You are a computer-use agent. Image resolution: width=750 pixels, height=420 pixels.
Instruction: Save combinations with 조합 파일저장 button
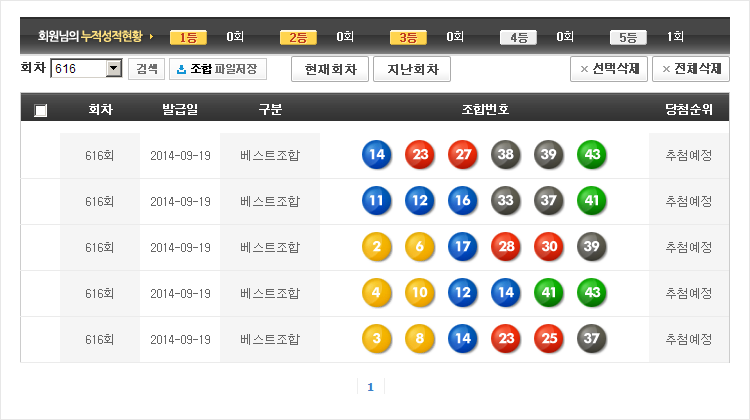tap(218, 69)
